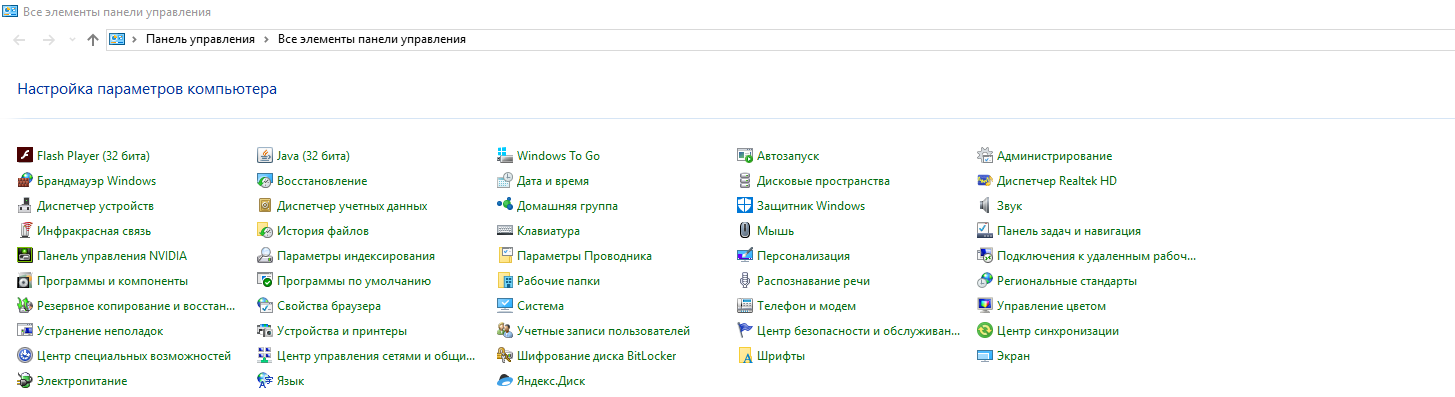Screen dimensions: 1455x397
Task: Open Панель управления NVIDIA icon
Action: tap(26, 255)
